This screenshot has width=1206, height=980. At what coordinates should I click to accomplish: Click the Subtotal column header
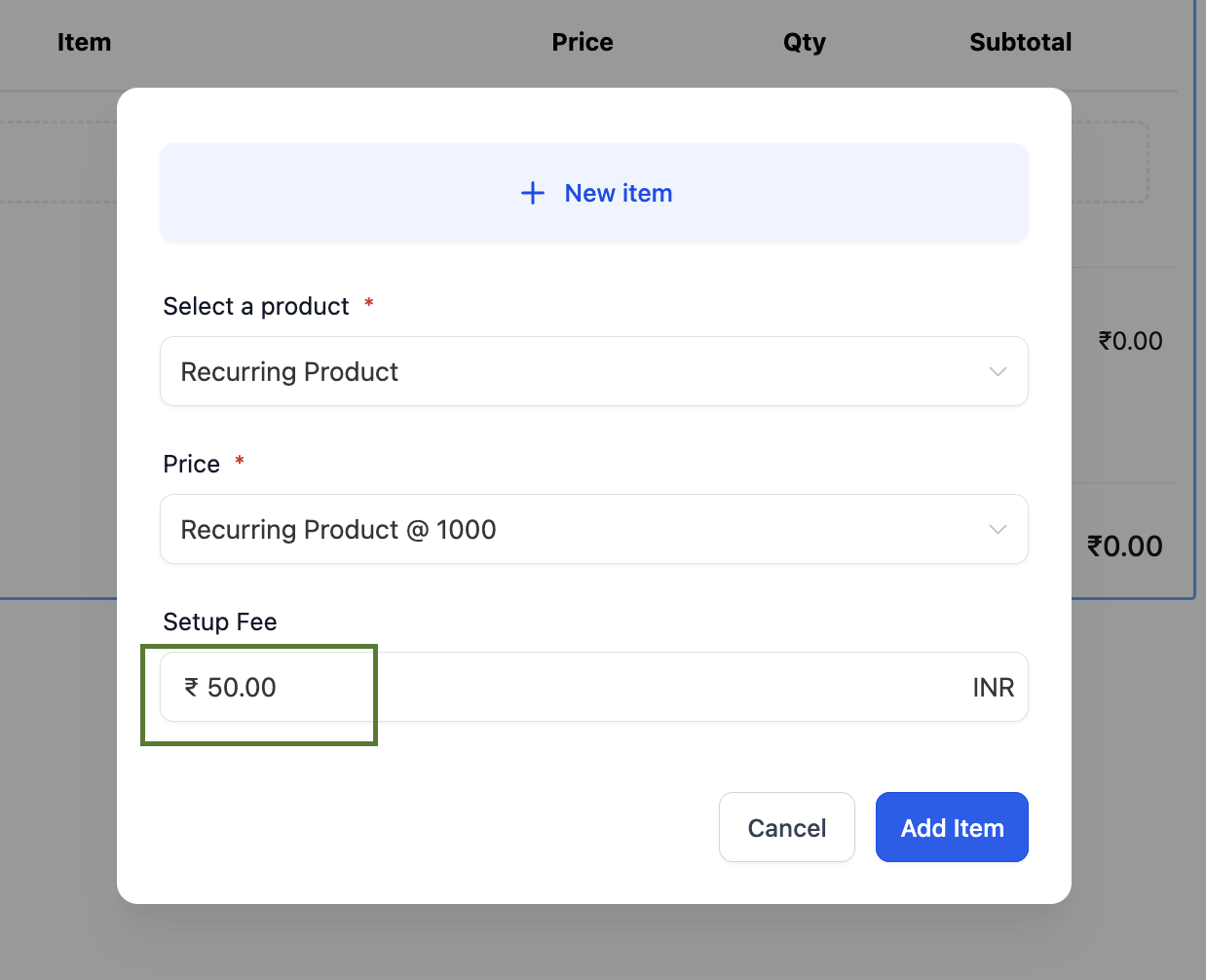click(1020, 42)
